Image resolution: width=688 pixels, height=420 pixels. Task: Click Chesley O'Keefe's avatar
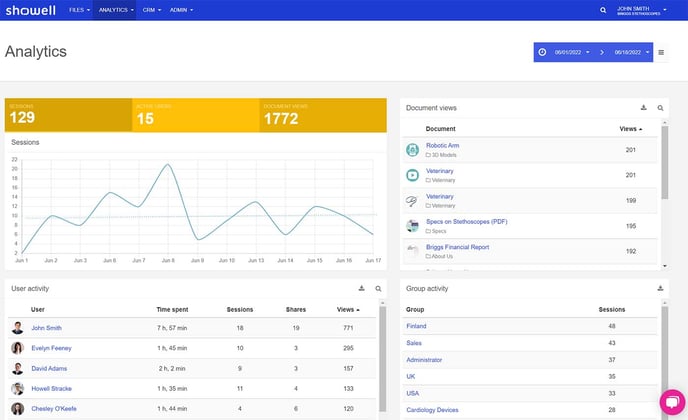point(18,409)
